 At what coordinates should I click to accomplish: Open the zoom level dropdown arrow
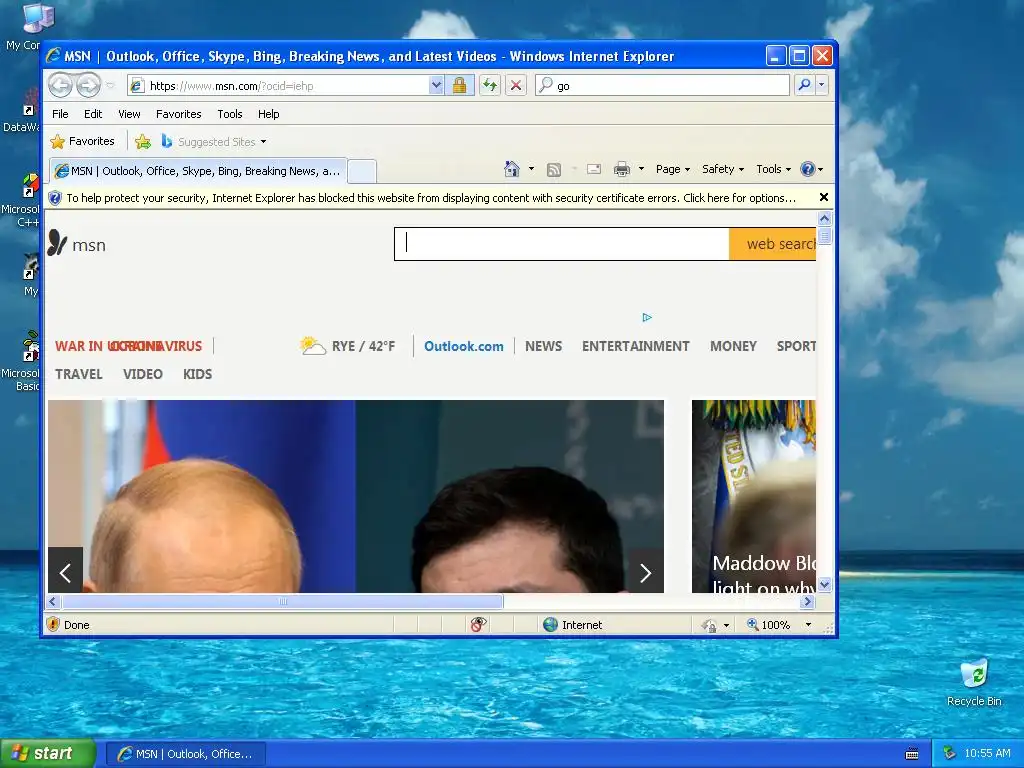(808, 625)
